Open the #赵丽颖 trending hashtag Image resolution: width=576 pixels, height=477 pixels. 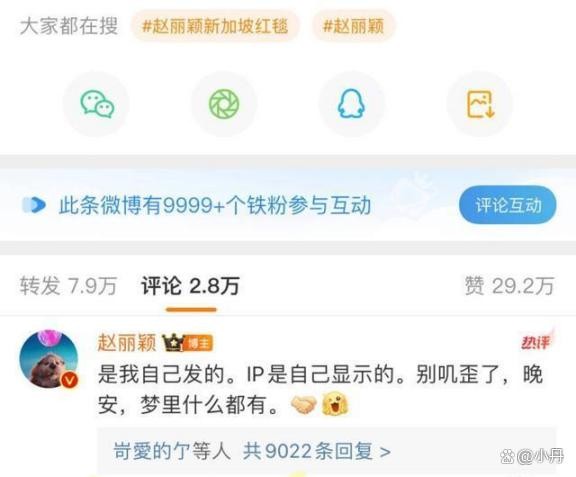[353, 26]
